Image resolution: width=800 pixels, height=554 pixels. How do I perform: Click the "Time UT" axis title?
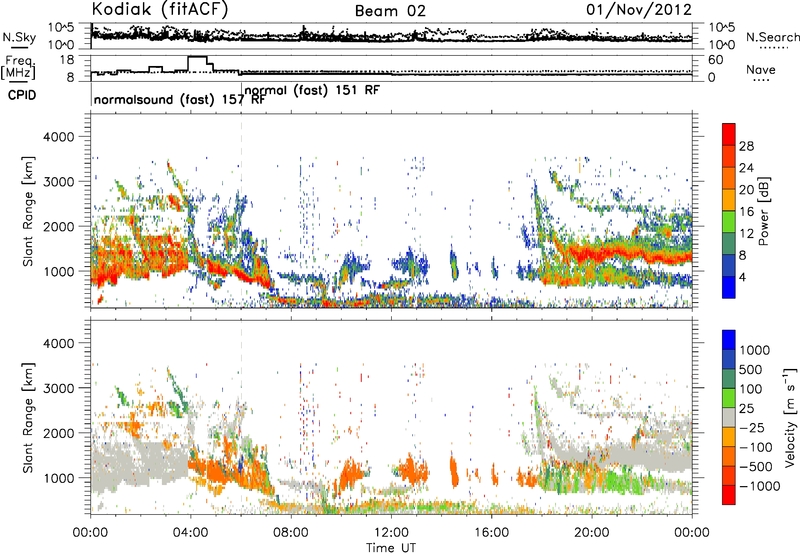(x=391, y=547)
